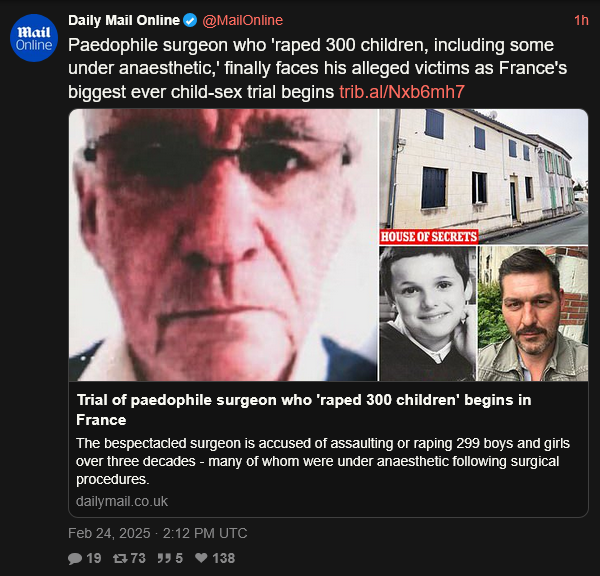Click the house street photo
Image resolution: width=600 pixels, height=576 pixels.
point(484,177)
